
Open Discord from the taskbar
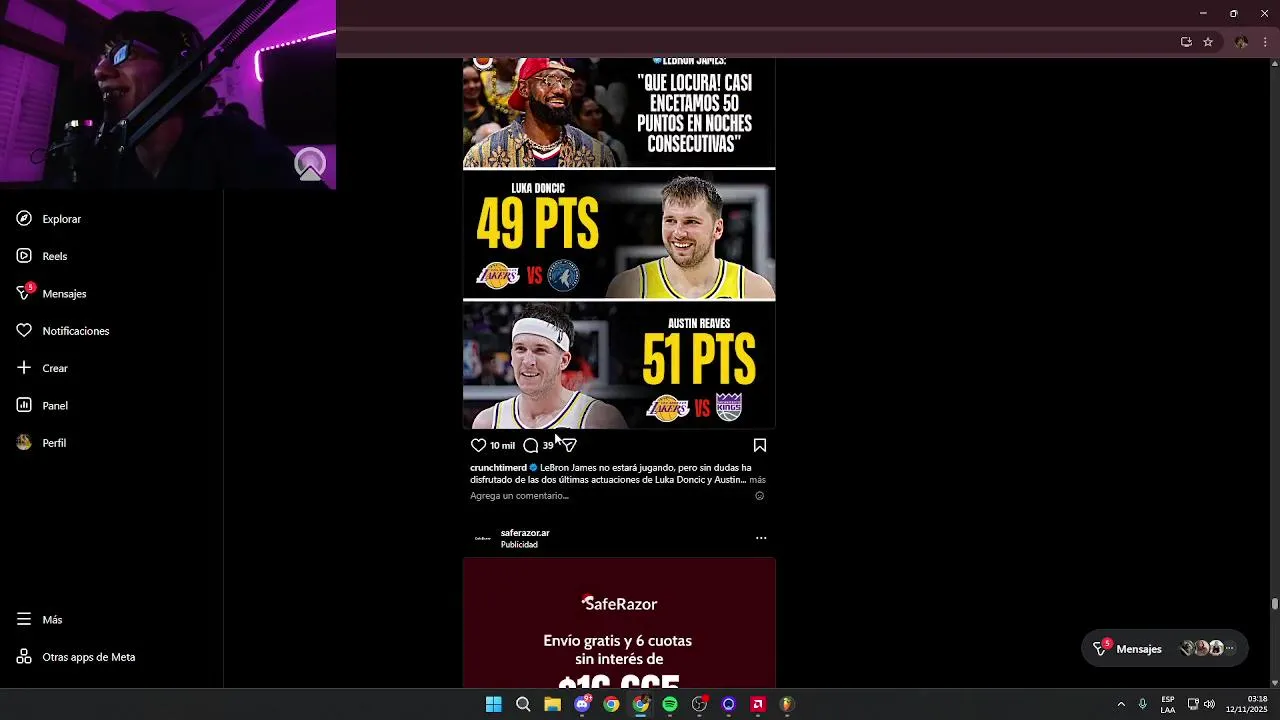(x=582, y=704)
